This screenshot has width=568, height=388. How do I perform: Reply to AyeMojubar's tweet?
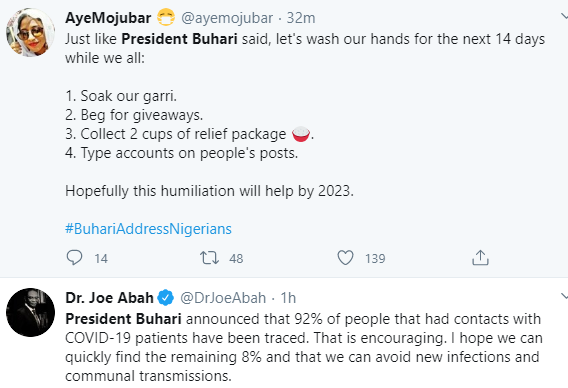[x=75, y=258]
